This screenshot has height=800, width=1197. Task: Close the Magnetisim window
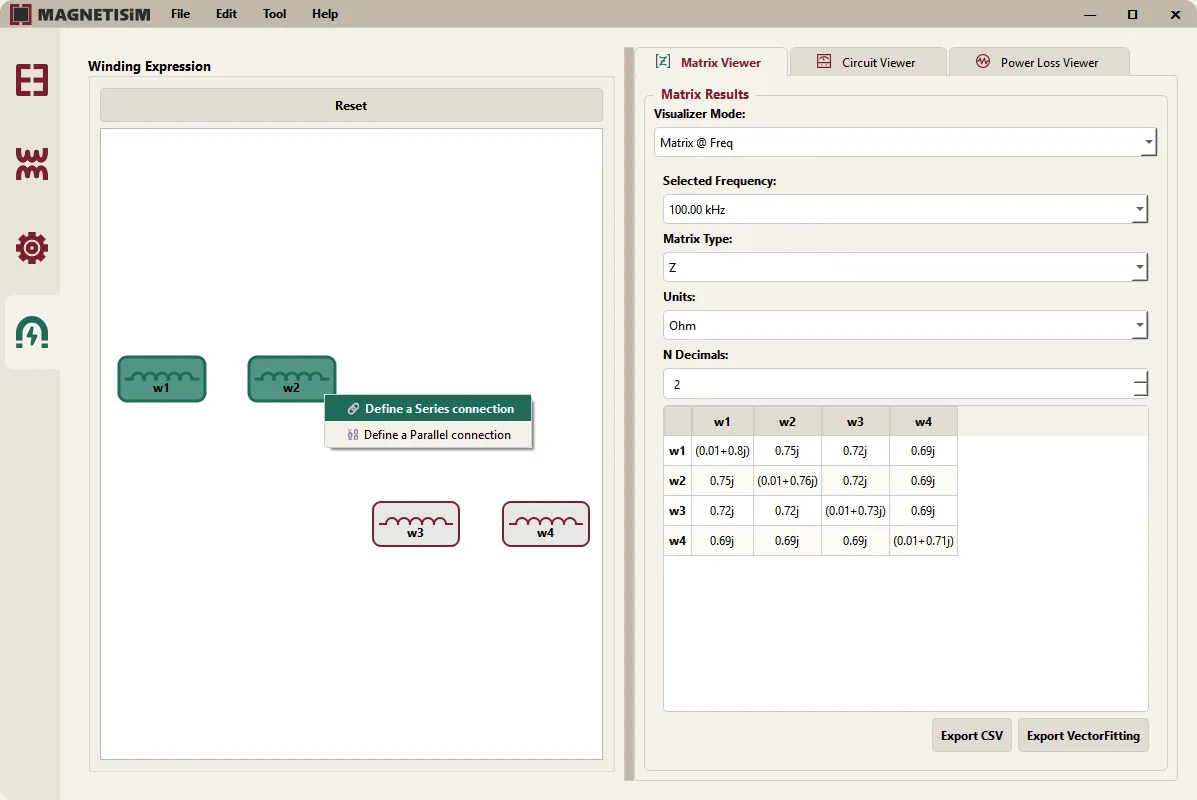[x=1176, y=15]
